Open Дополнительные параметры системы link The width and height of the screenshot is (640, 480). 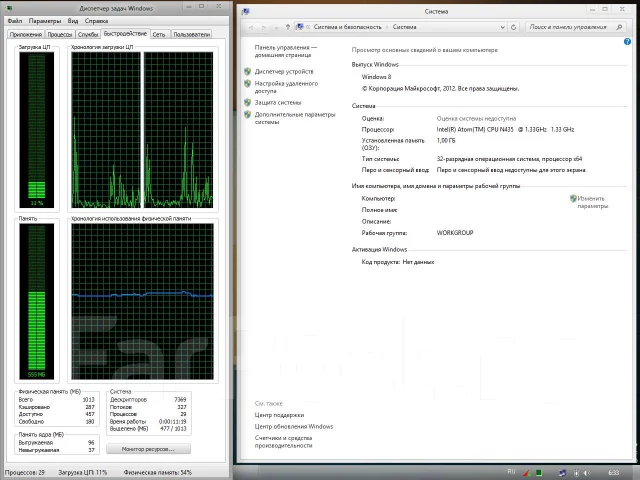295,118
